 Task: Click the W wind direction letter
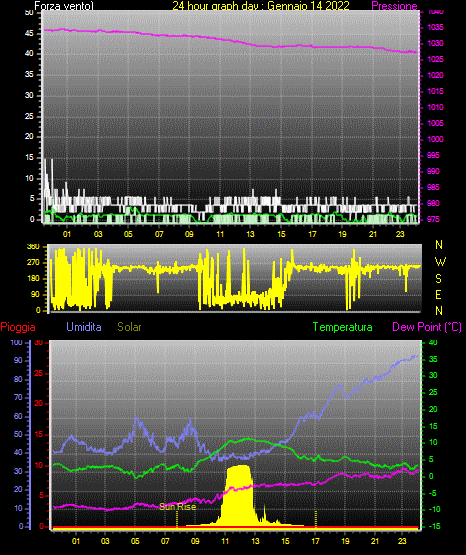[440, 262]
